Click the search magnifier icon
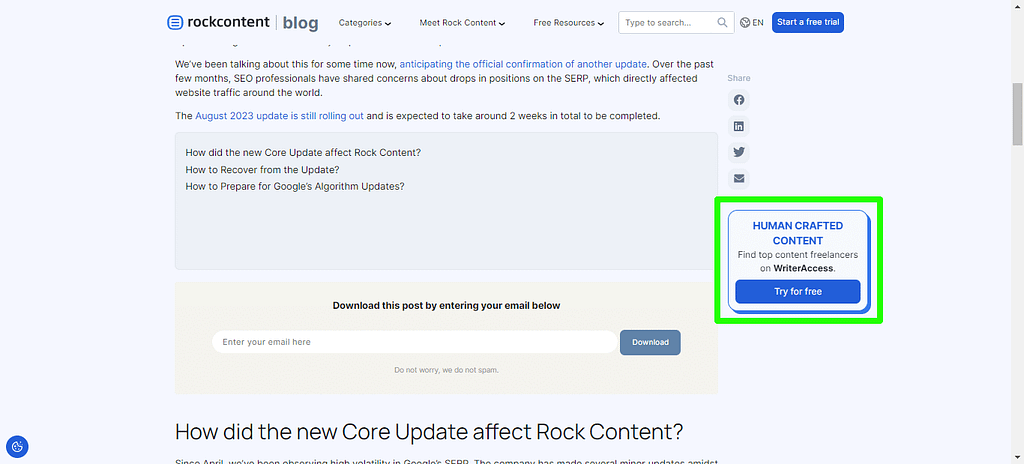The width and height of the screenshot is (1024, 464). pos(722,22)
